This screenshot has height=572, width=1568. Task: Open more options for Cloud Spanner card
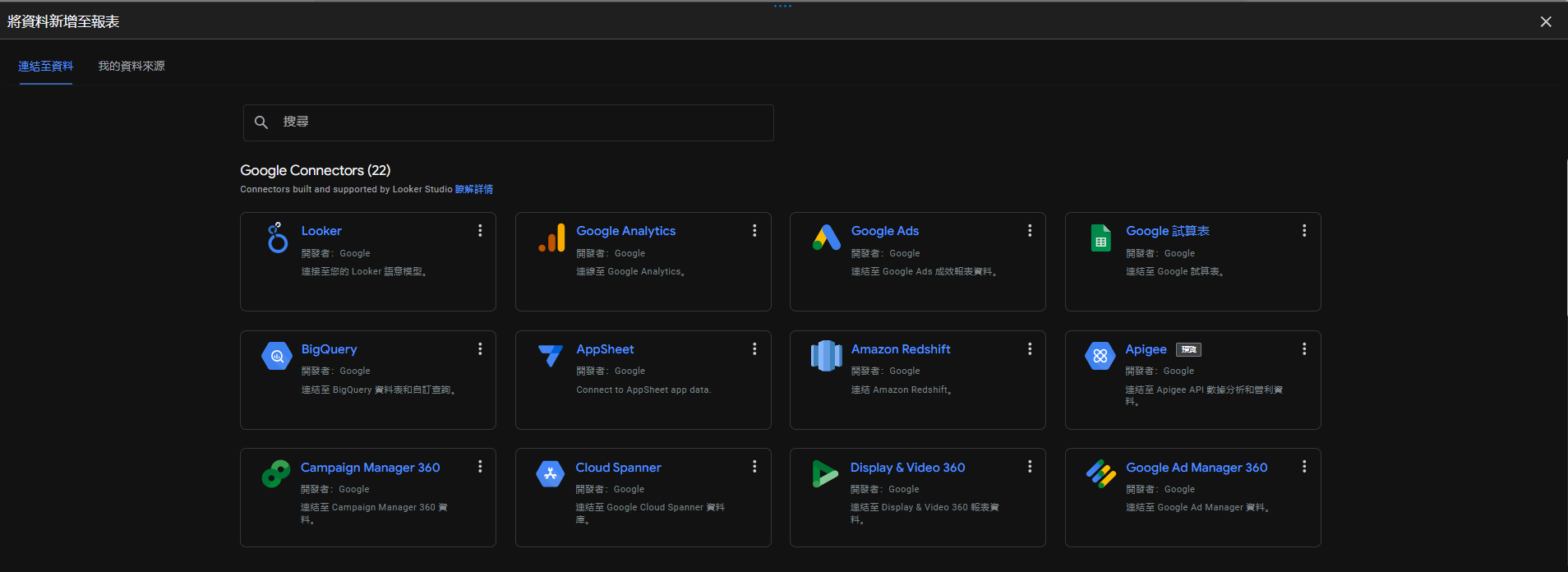(x=754, y=467)
